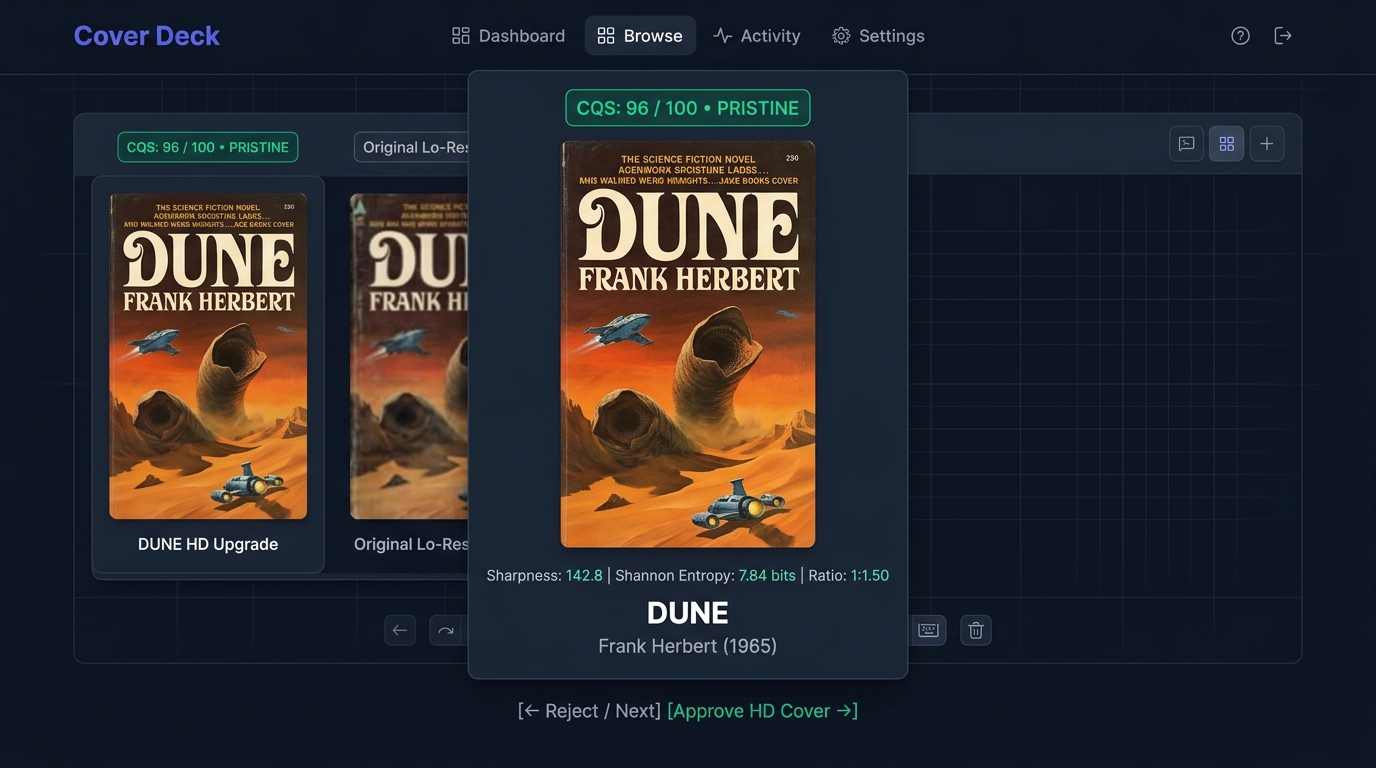Click the back arrow button in bottom toolbar

400,630
